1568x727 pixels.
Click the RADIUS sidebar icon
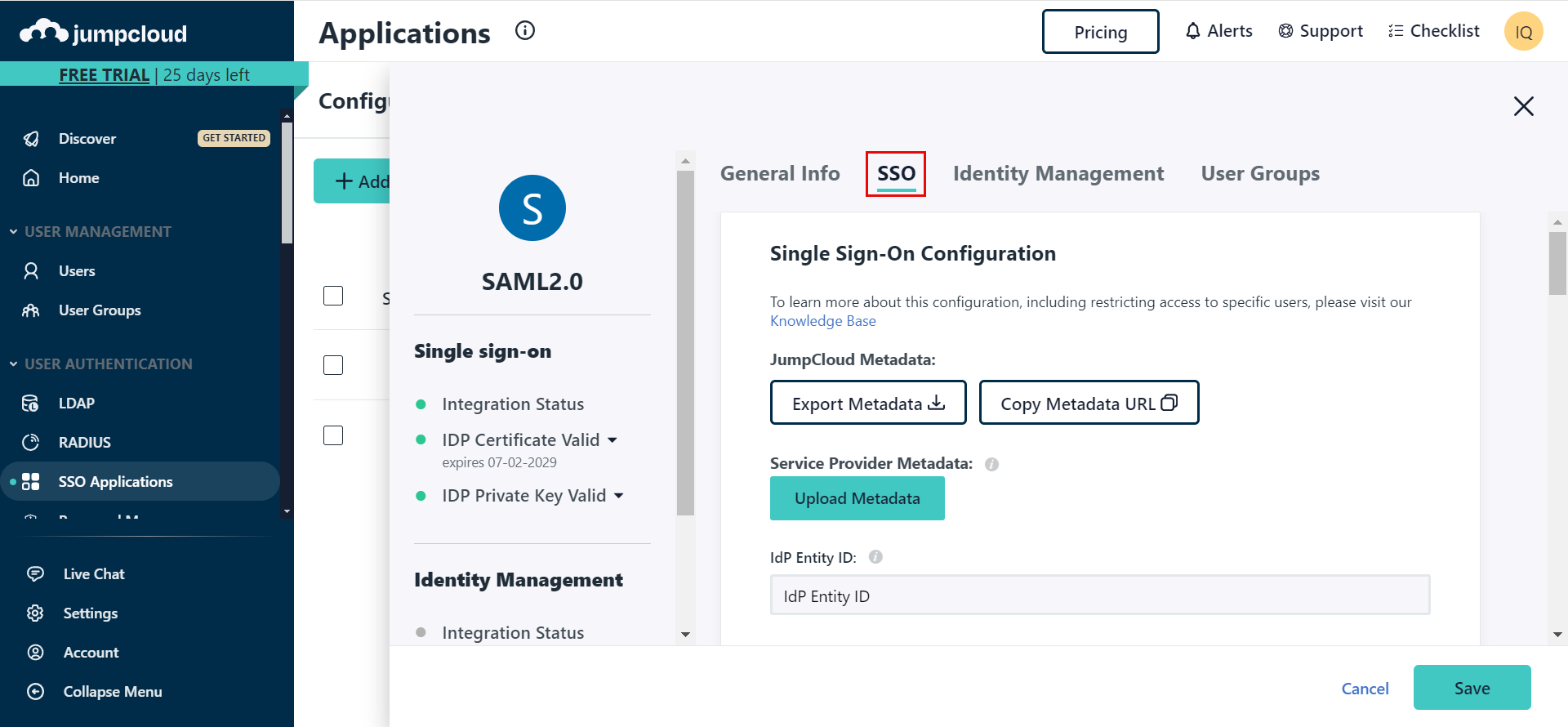31,443
